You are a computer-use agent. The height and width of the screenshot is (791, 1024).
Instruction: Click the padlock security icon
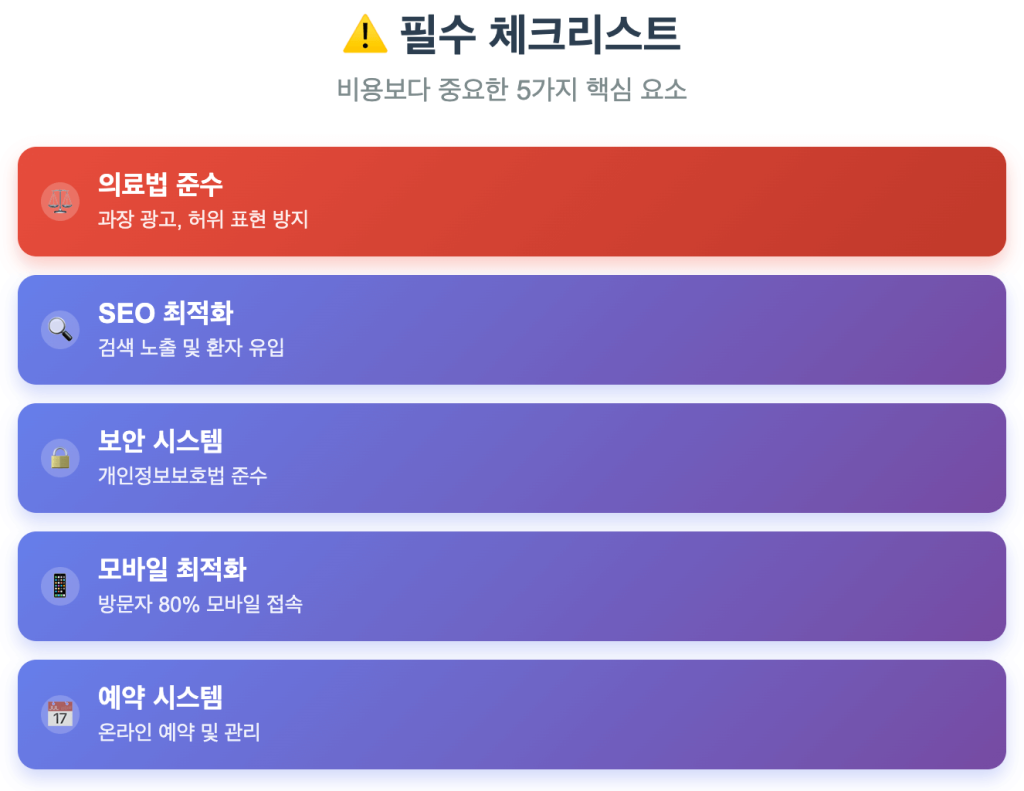click(x=60, y=458)
